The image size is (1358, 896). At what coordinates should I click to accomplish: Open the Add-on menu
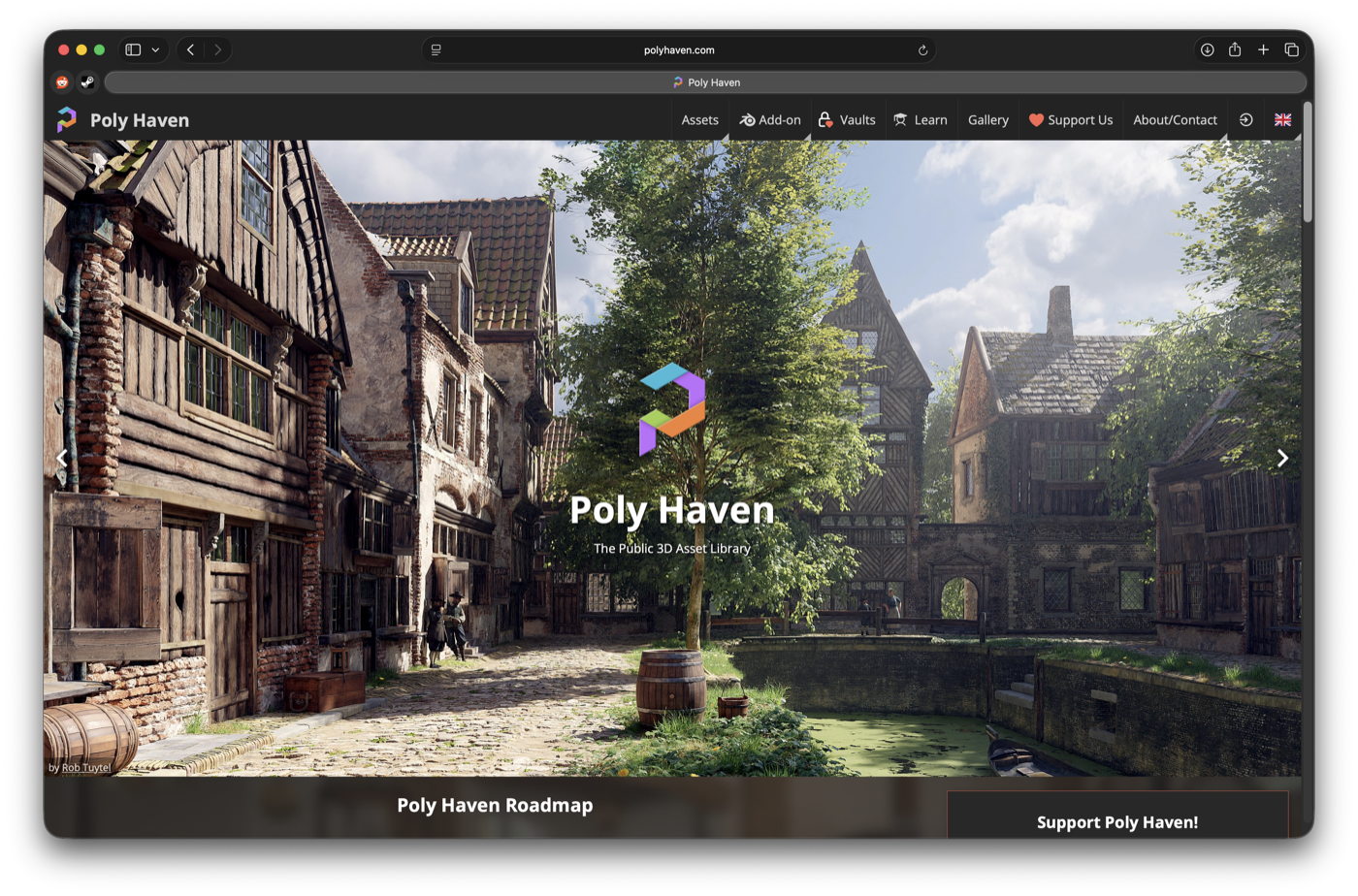click(x=770, y=120)
